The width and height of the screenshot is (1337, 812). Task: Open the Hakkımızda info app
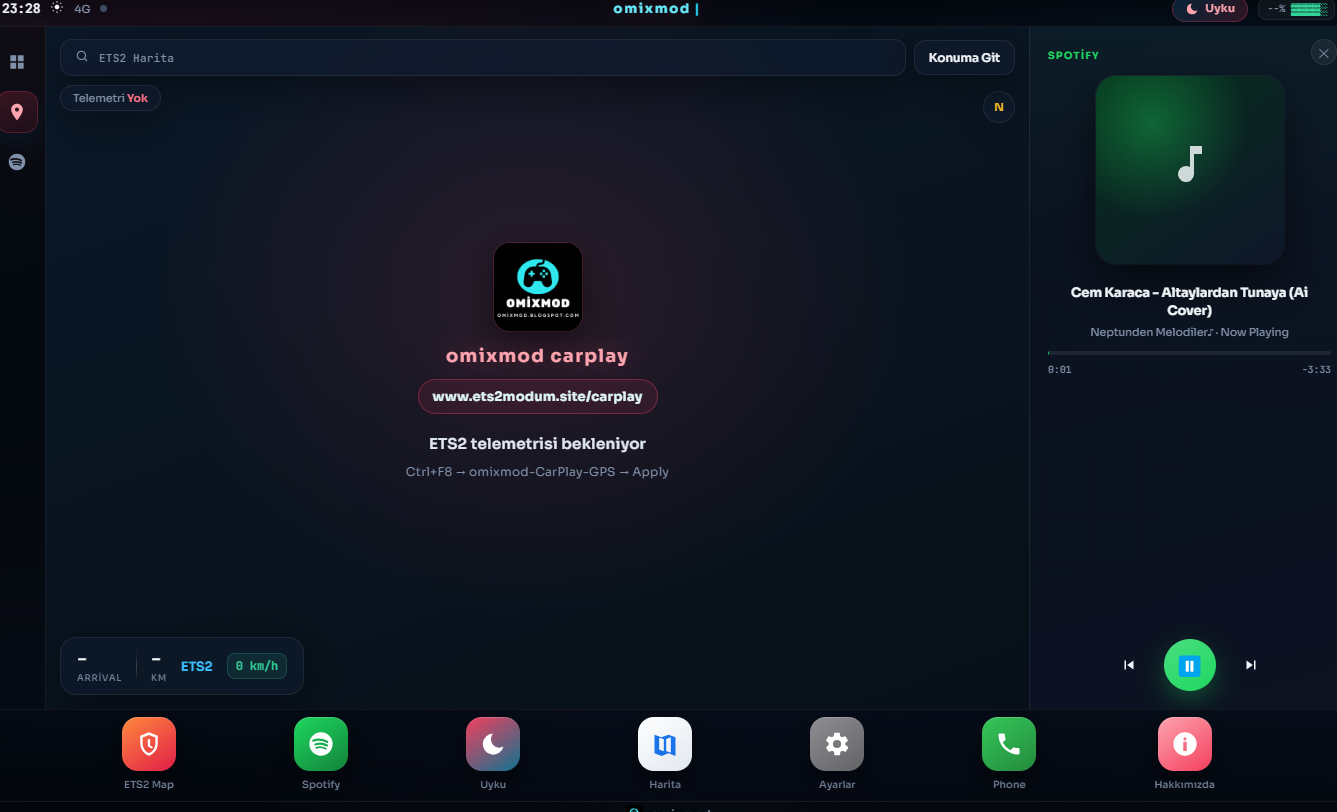click(1185, 744)
